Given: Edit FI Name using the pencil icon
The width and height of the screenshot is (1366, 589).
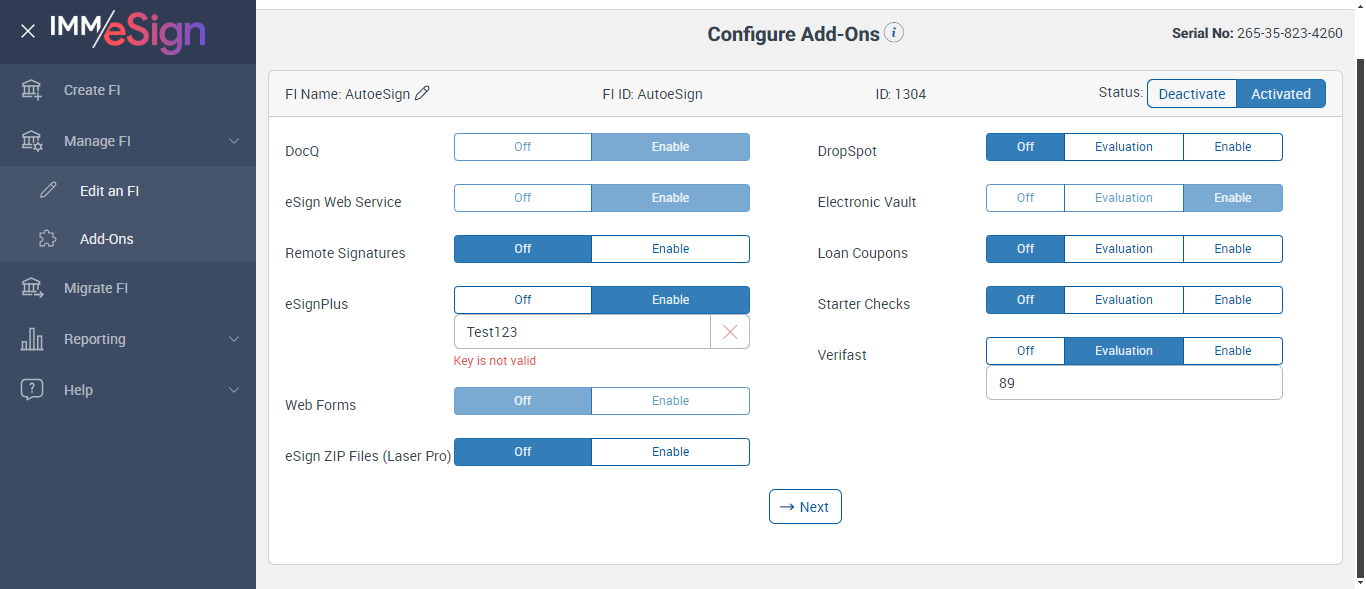Looking at the screenshot, I should click(x=422, y=93).
